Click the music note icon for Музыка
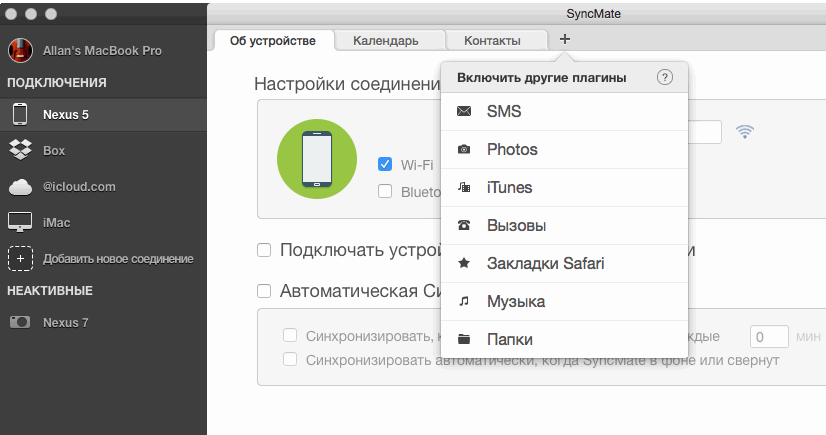This screenshot has width=826, height=435. (x=464, y=301)
